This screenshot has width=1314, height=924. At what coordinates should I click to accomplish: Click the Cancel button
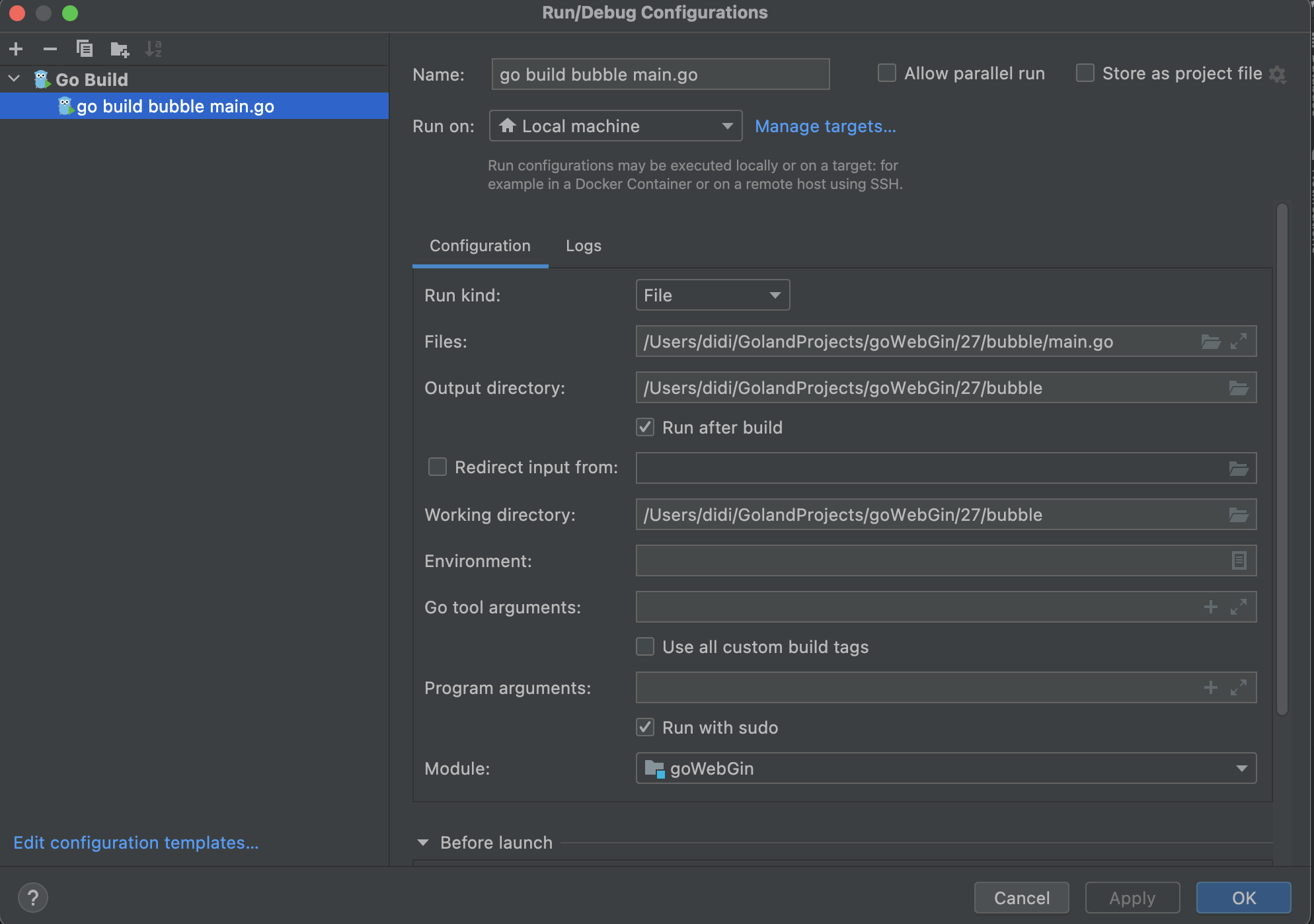coord(1022,898)
